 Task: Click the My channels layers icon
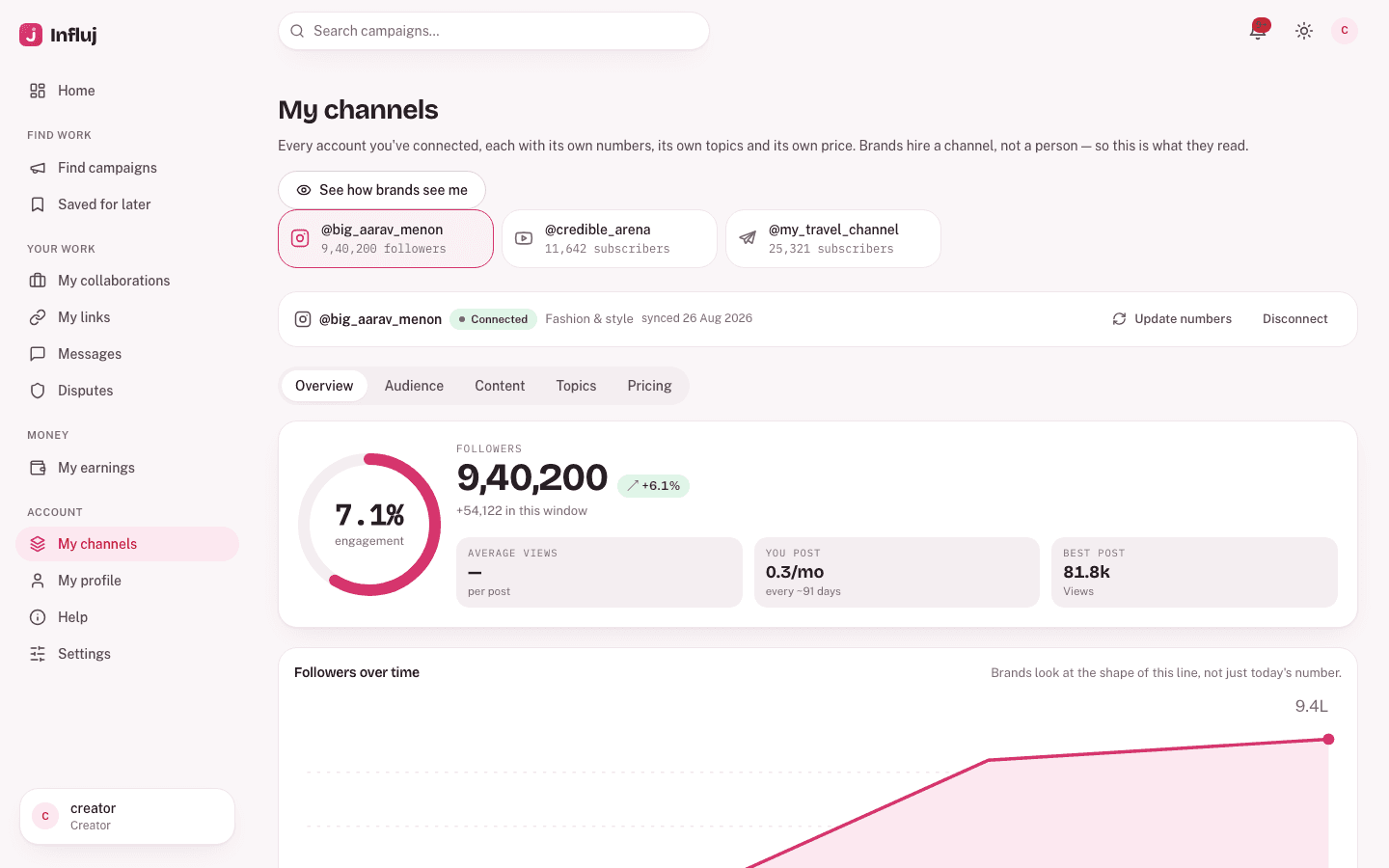click(38, 544)
